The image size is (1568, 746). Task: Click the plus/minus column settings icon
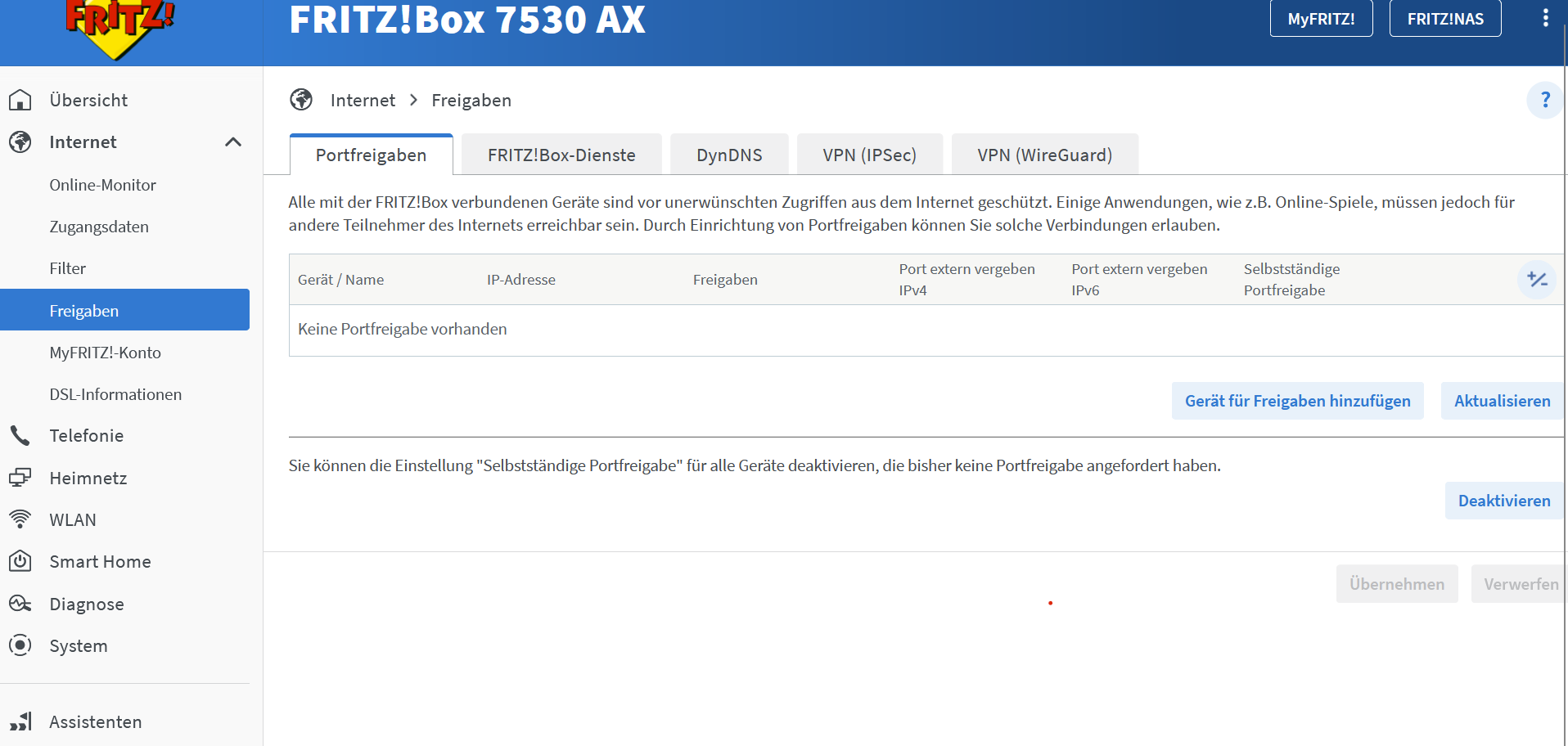[1537, 280]
